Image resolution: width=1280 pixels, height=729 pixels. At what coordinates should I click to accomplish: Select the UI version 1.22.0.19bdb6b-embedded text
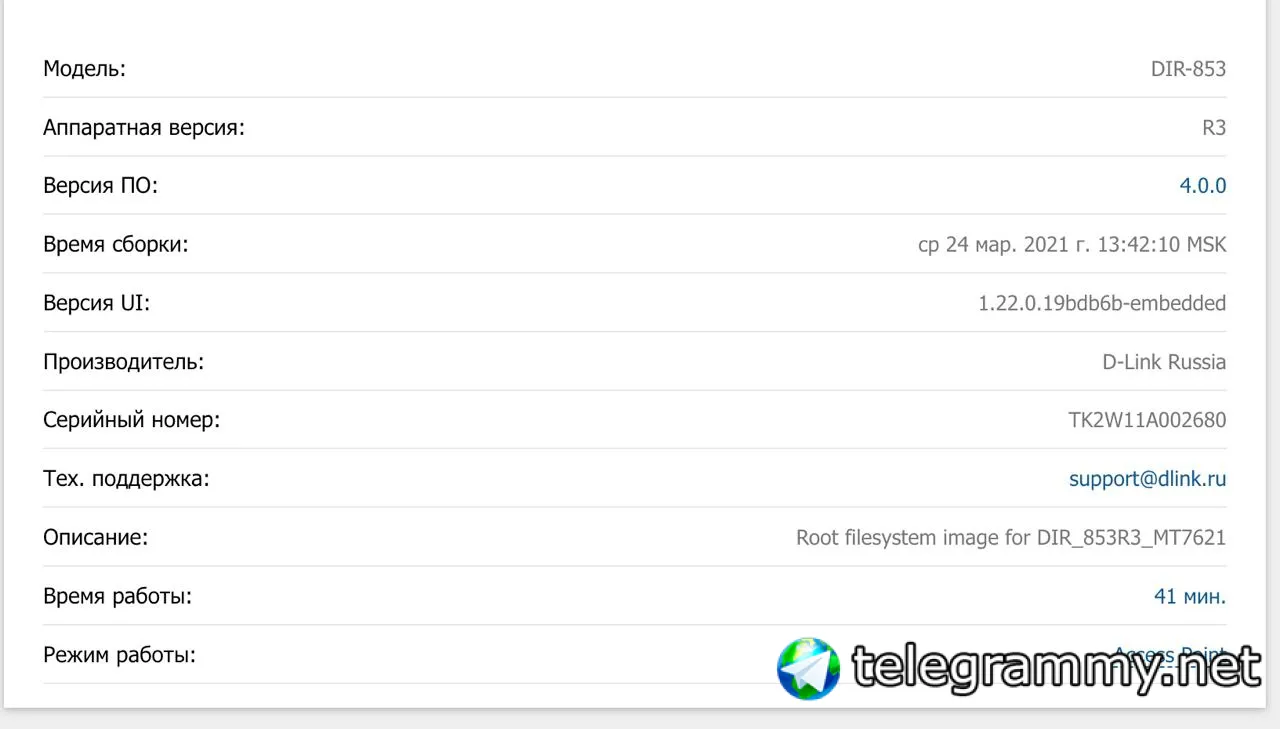1102,303
